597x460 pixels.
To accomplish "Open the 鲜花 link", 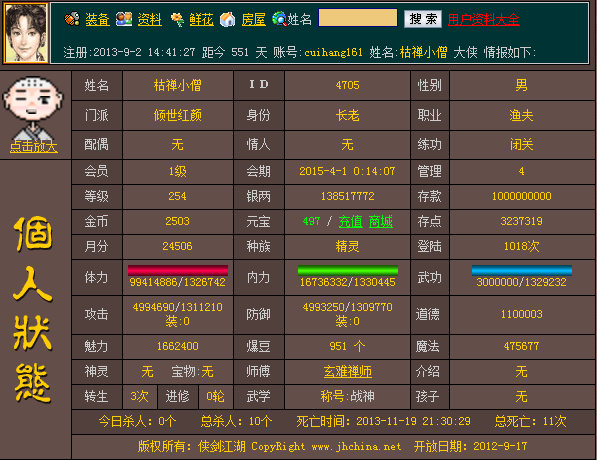I will coord(201,19).
